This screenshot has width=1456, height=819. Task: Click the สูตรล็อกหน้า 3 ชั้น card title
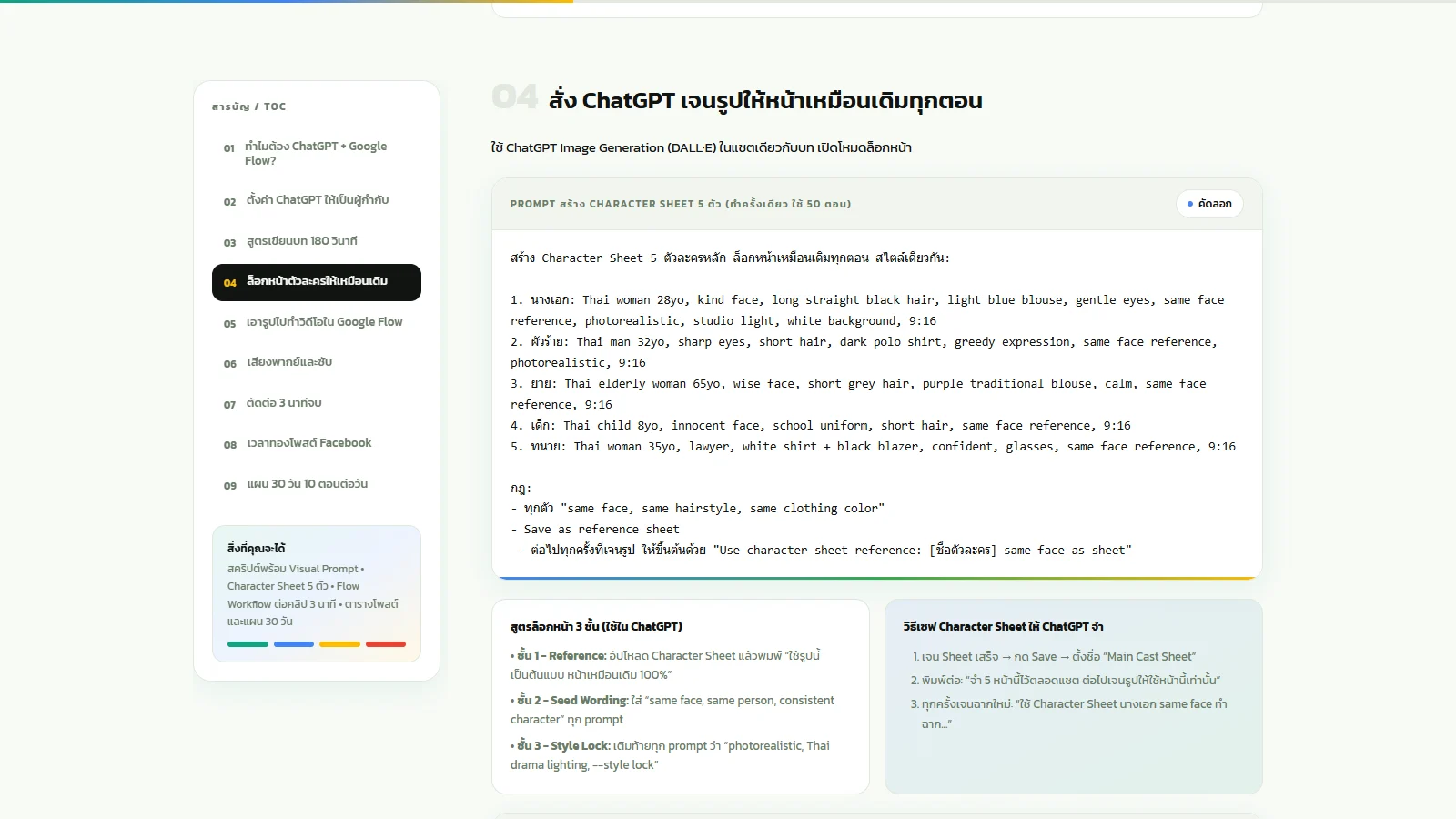[x=596, y=626]
